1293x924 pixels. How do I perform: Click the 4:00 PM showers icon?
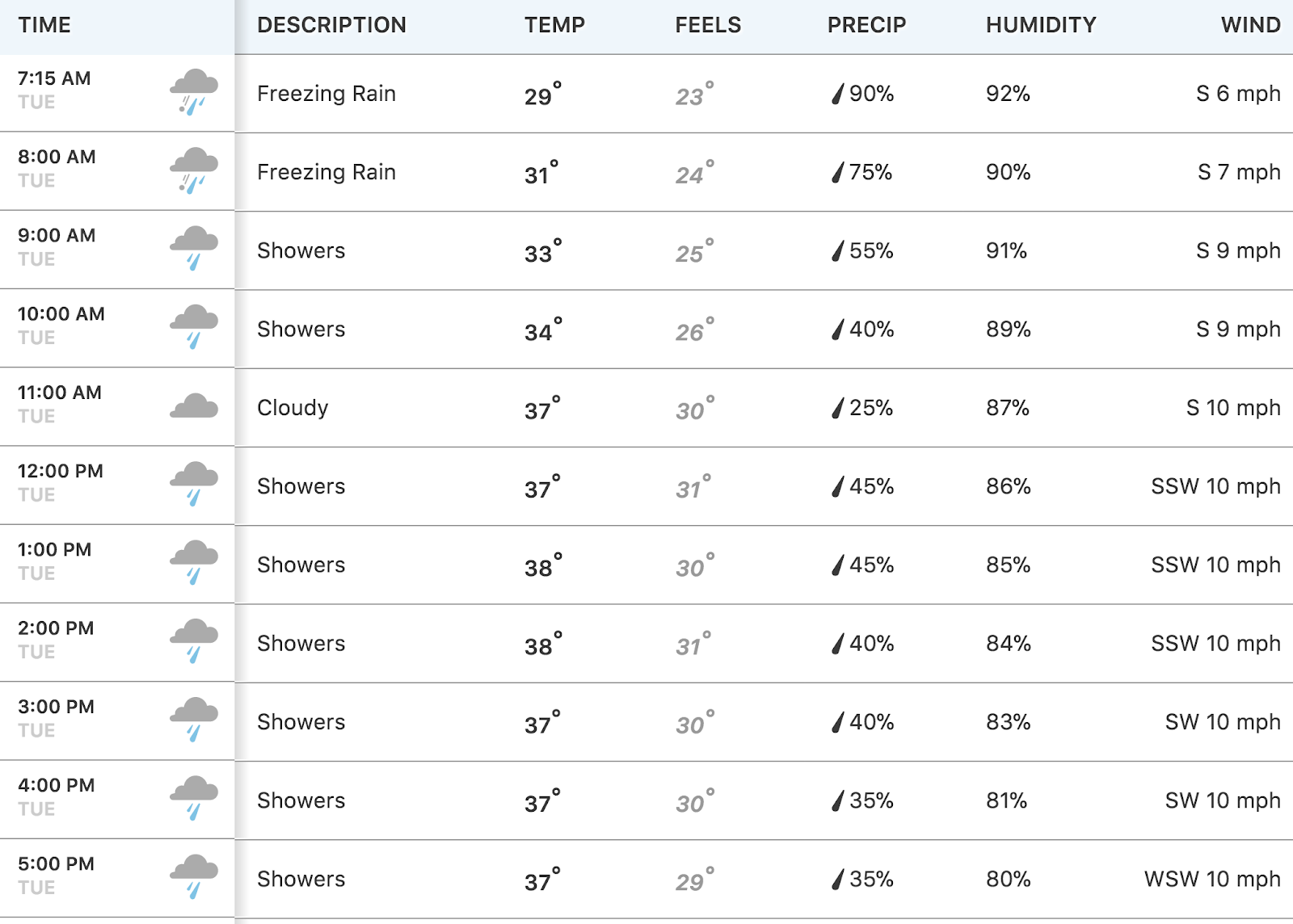coord(194,798)
